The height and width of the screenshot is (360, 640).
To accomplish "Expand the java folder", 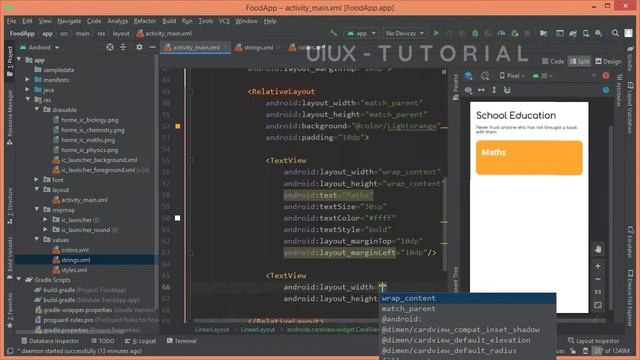I will coord(27,90).
